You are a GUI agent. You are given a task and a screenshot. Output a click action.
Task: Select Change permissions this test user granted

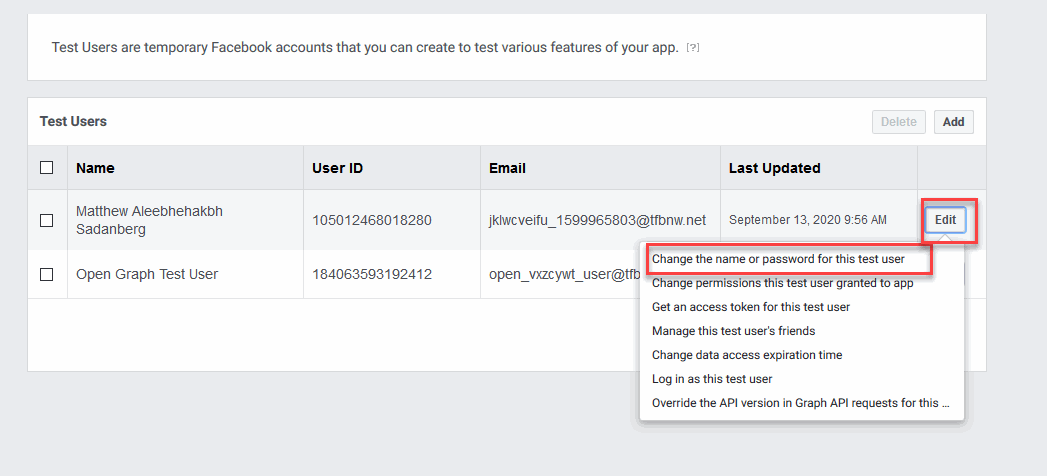pyautogui.click(x=782, y=283)
